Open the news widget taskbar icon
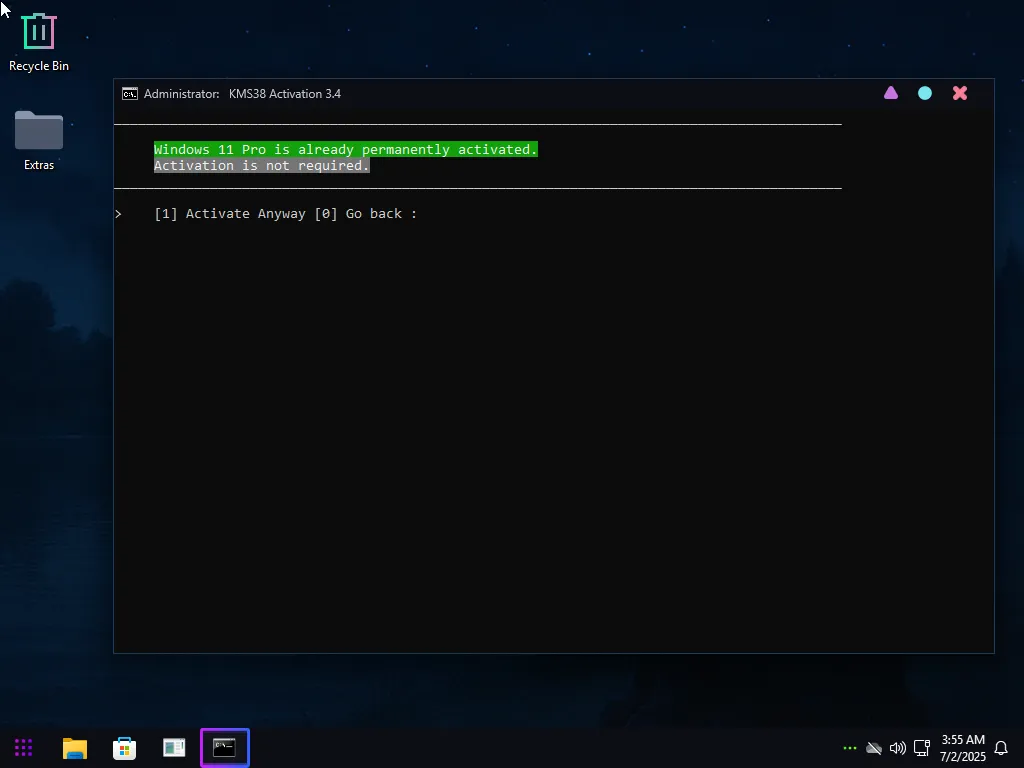This screenshot has width=1024, height=768. point(174,748)
